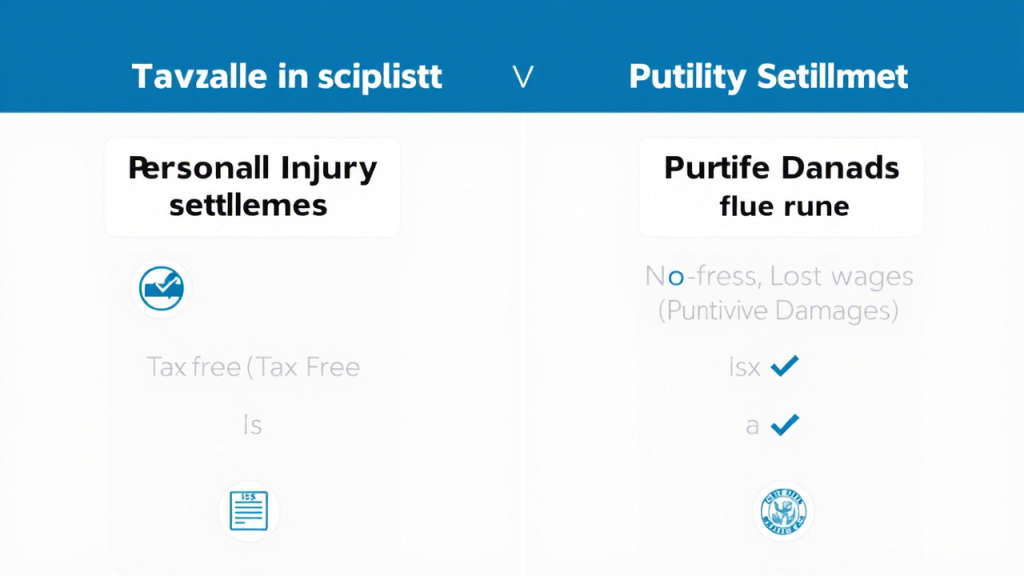Select the "Tavzalle in sciplistt" header tab
This screenshot has height=576, width=1024.
click(x=287, y=77)
